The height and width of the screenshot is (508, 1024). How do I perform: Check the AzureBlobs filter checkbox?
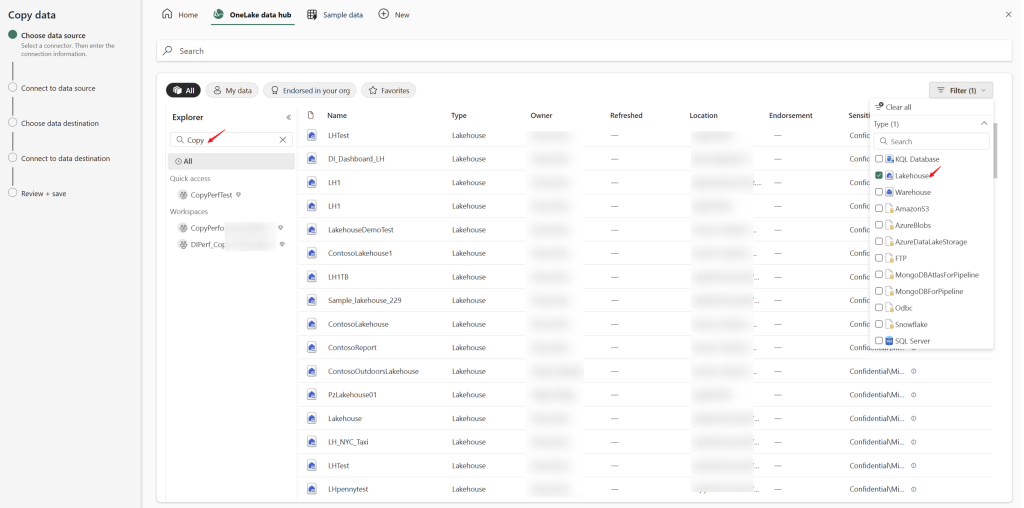coord(879,225)
